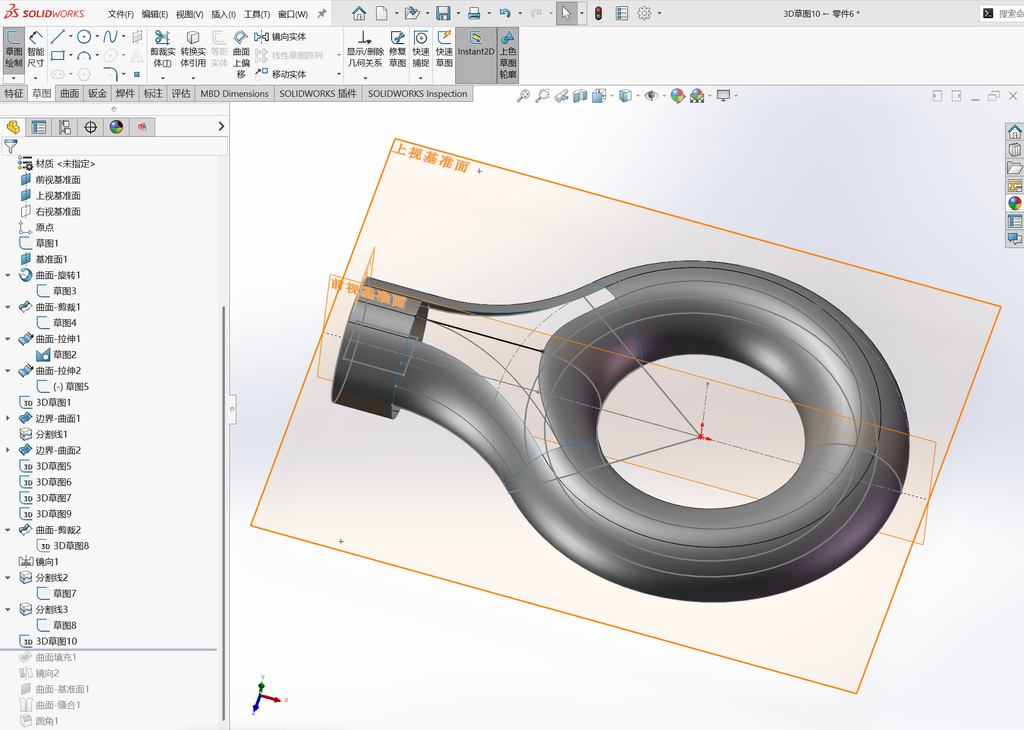
Task: Click the tree filter funnel icon
Action: (10, 146)
